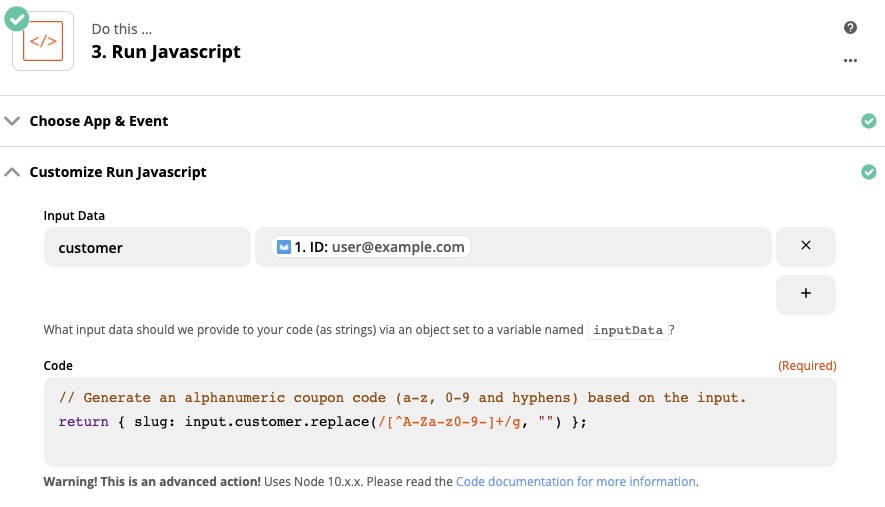Click green check beside Customize Run Javascript
885x507 pixels.
point(868,172)
